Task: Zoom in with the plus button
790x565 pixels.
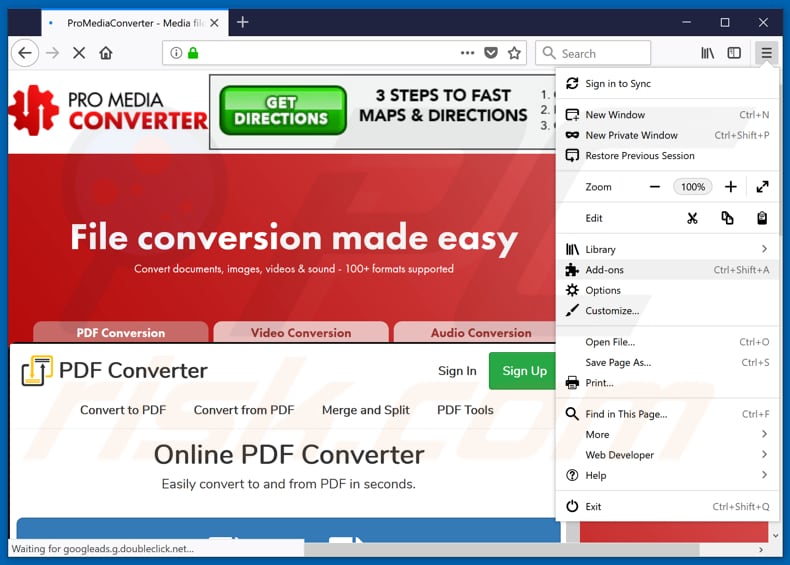Action: [x=731, y=187]
